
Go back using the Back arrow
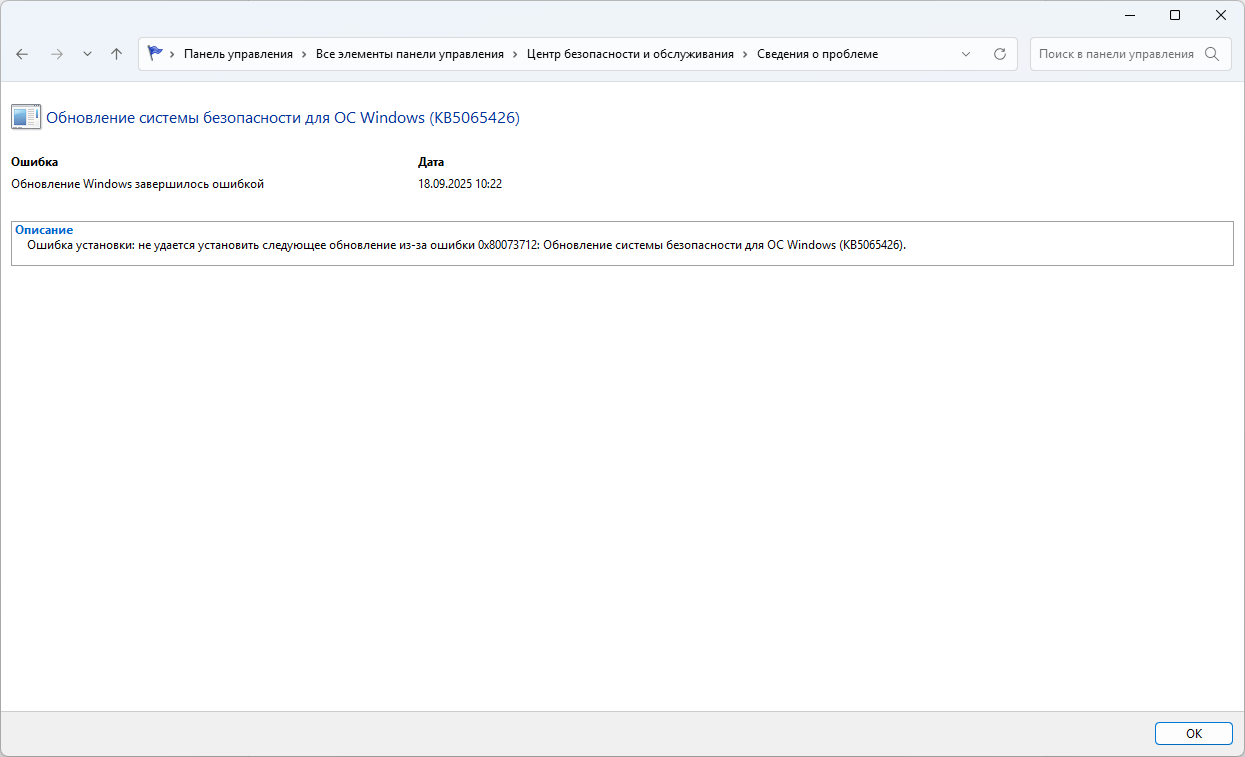22,54
